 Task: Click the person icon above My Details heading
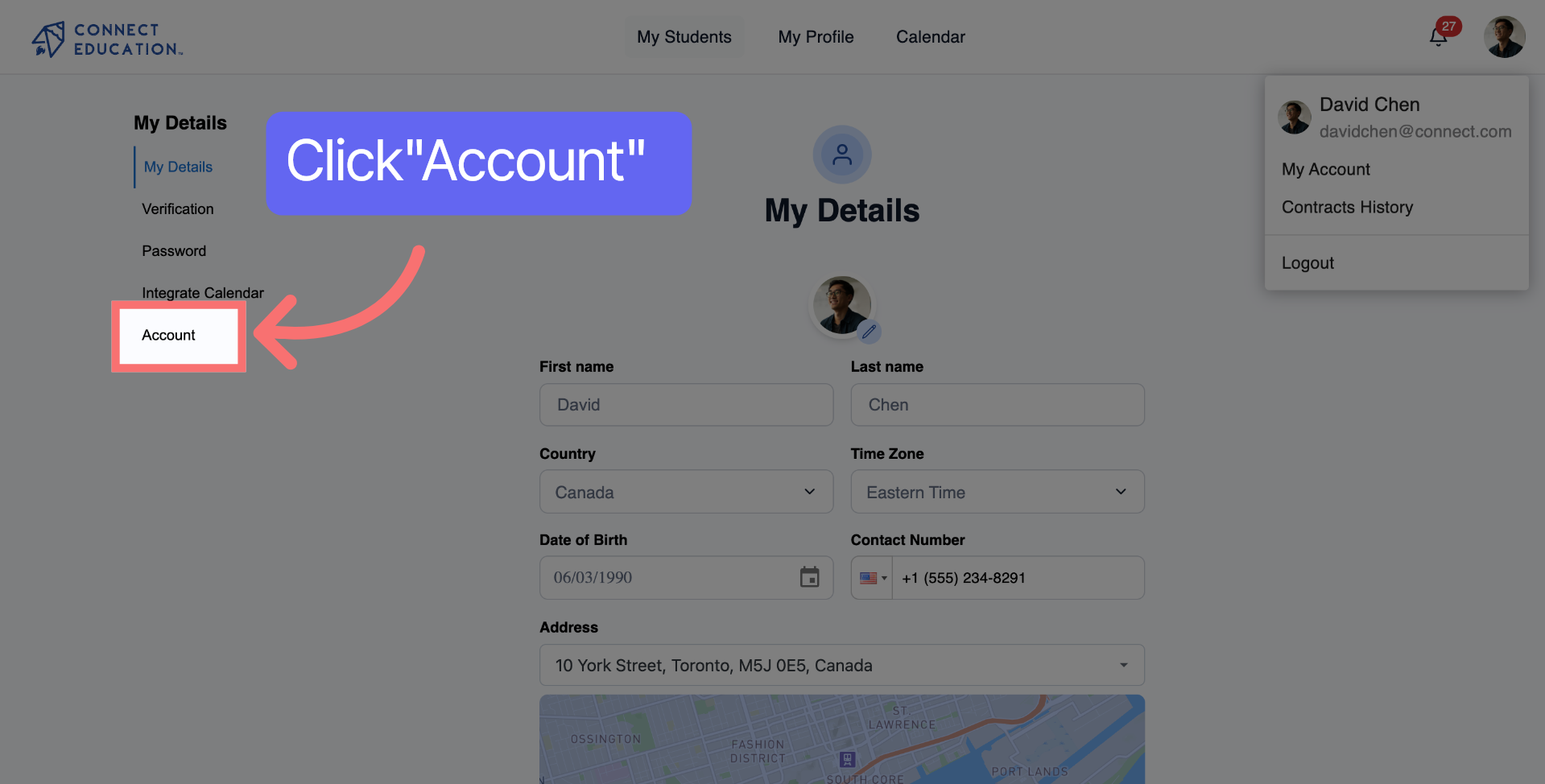842,155
